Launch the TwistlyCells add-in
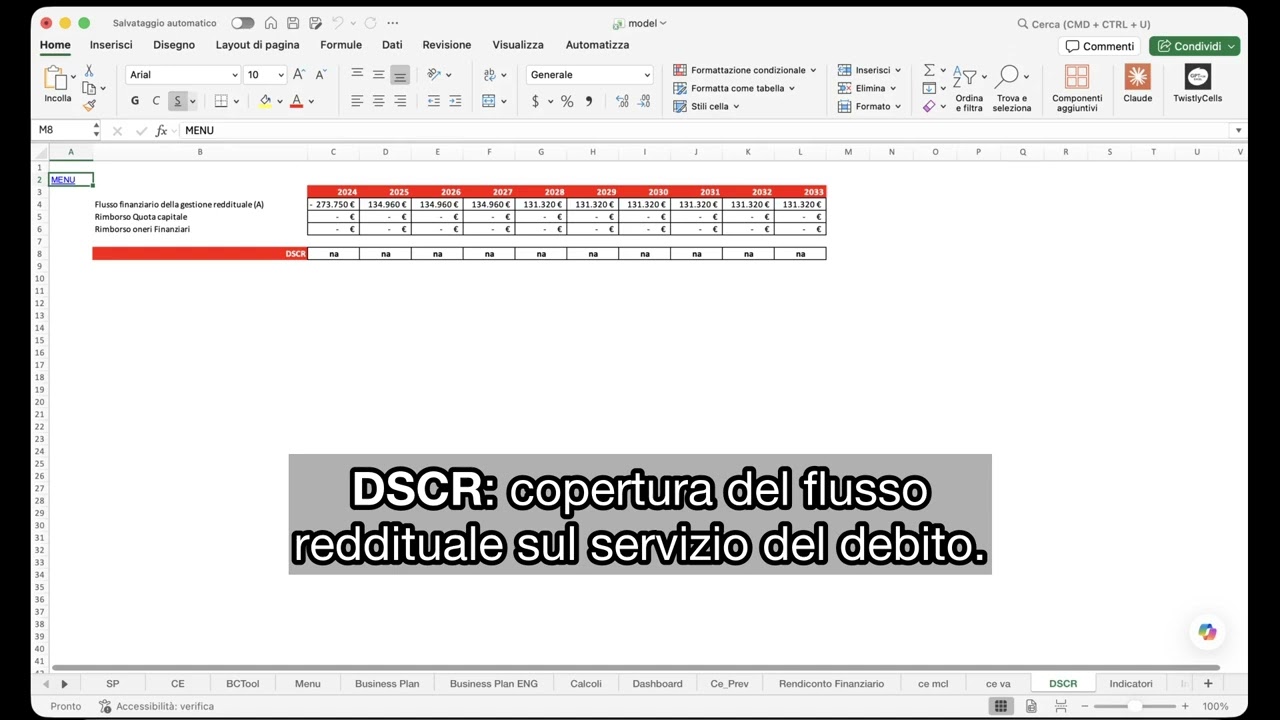 pyautogui.click(x=1197, y=83)
